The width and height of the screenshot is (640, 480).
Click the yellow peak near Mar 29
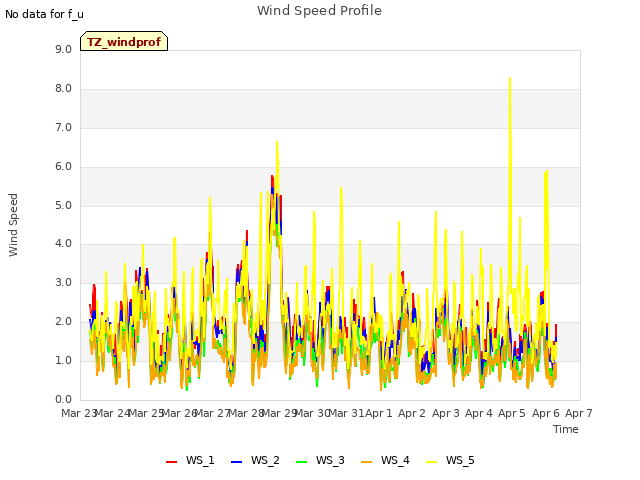coord(277,142)
